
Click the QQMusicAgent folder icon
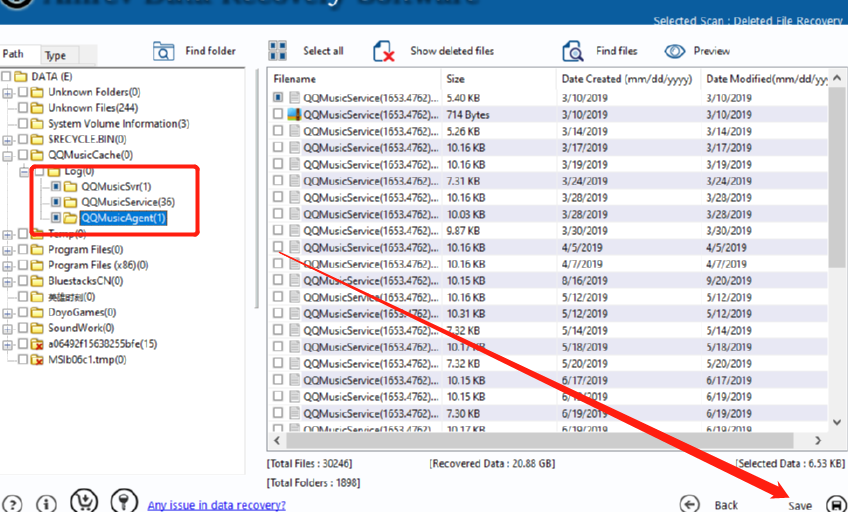click(x=70, y=218)
